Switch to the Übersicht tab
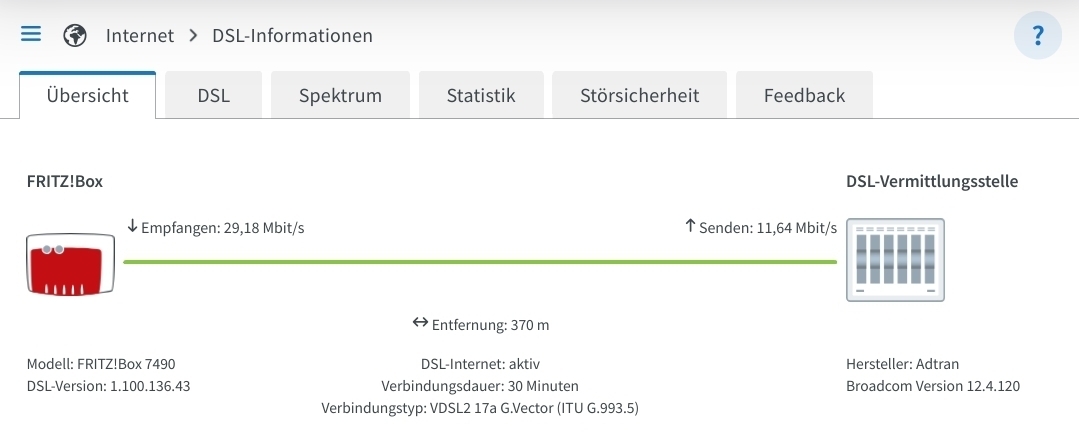Image resolution: width=1079 pixels, height=446 pixels. coord(87,95)
